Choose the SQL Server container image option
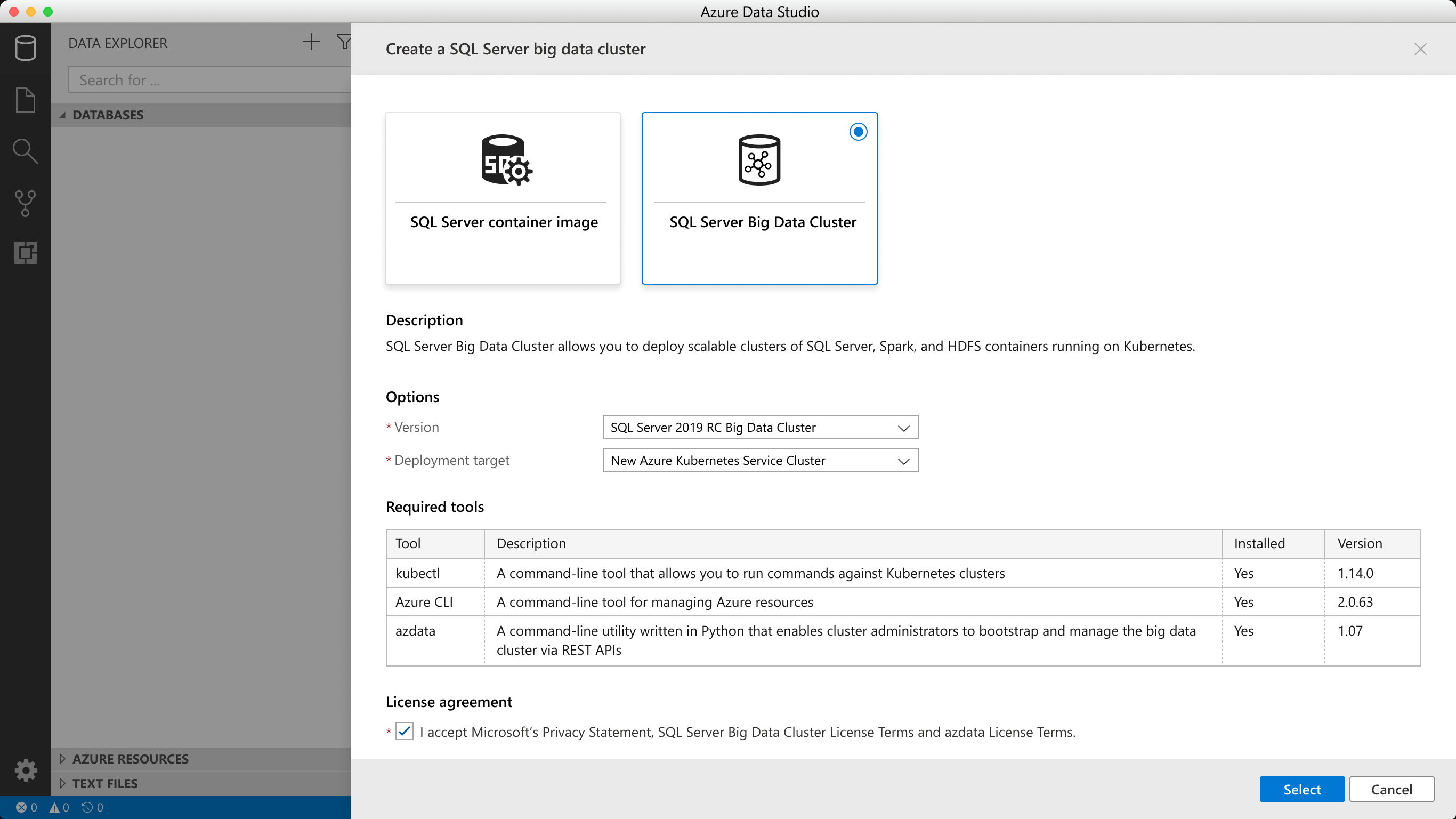This screenshot has height=819, width=1456. pyautogui.click(x=503, y=198)
